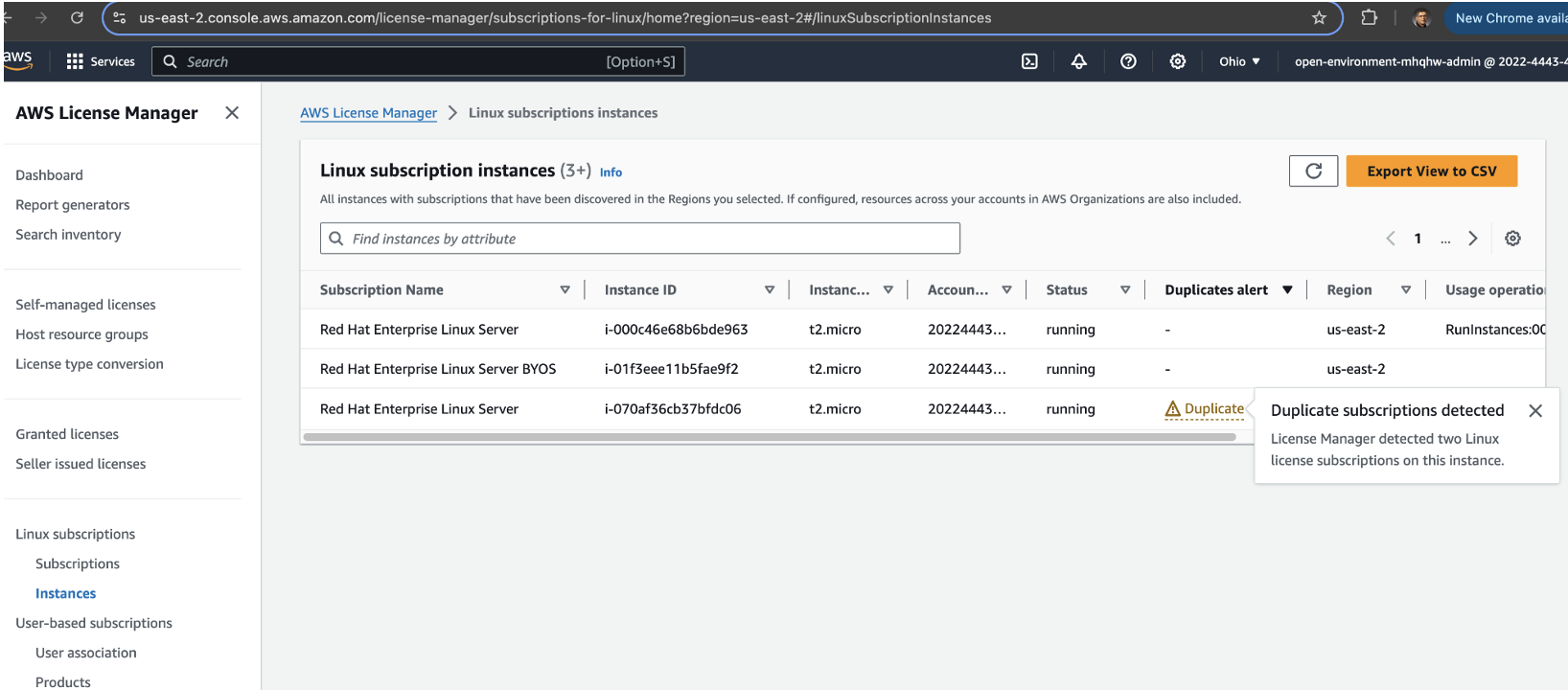Open User association page
The image size is (1568, 690).
[85, 653]
